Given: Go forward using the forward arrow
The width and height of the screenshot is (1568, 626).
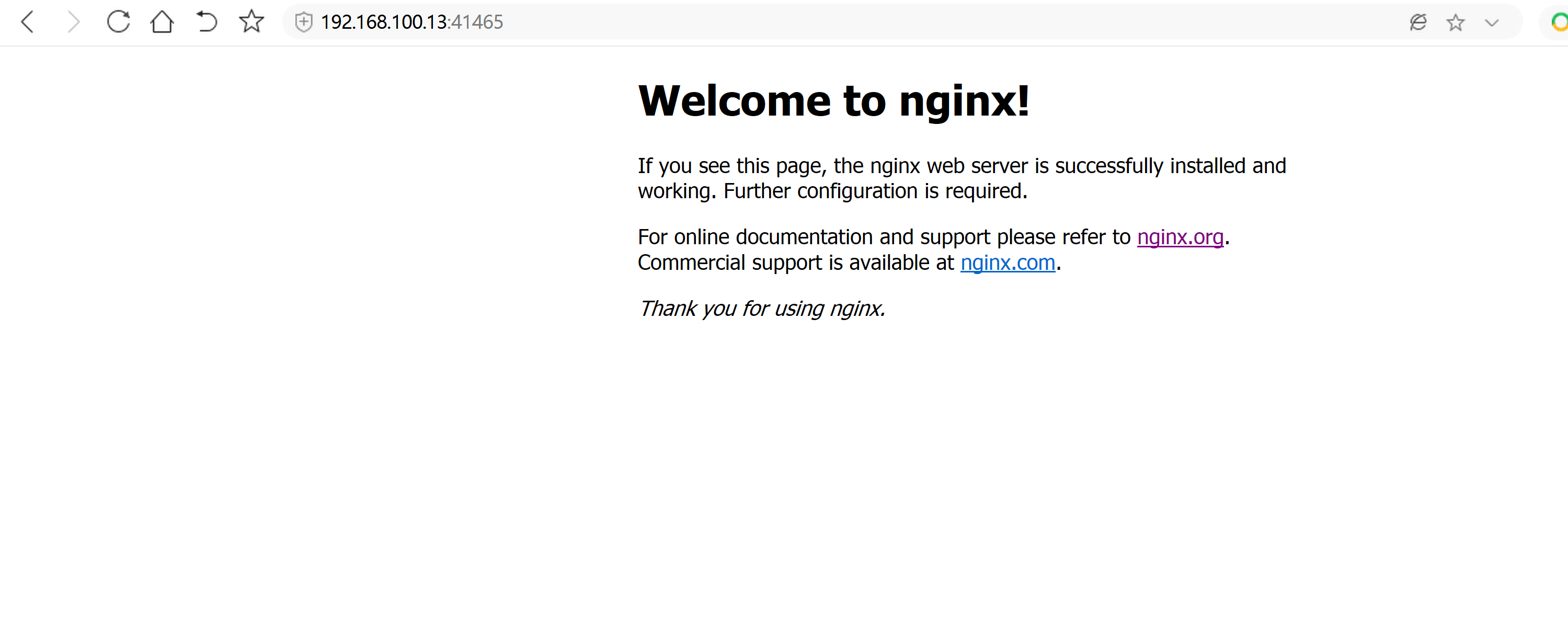Looking at the screenshot, I should point(73,22).
